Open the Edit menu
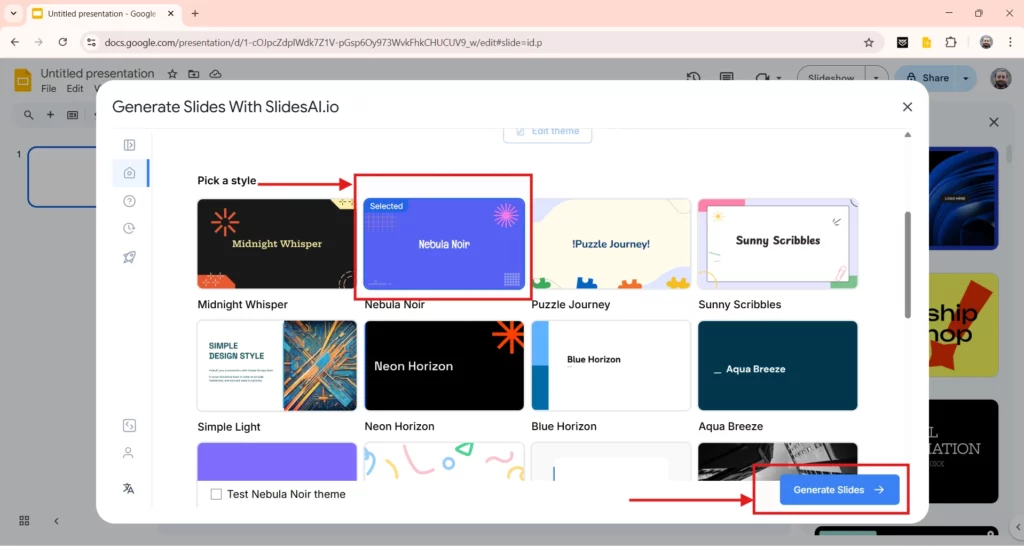 pos(75,89)
